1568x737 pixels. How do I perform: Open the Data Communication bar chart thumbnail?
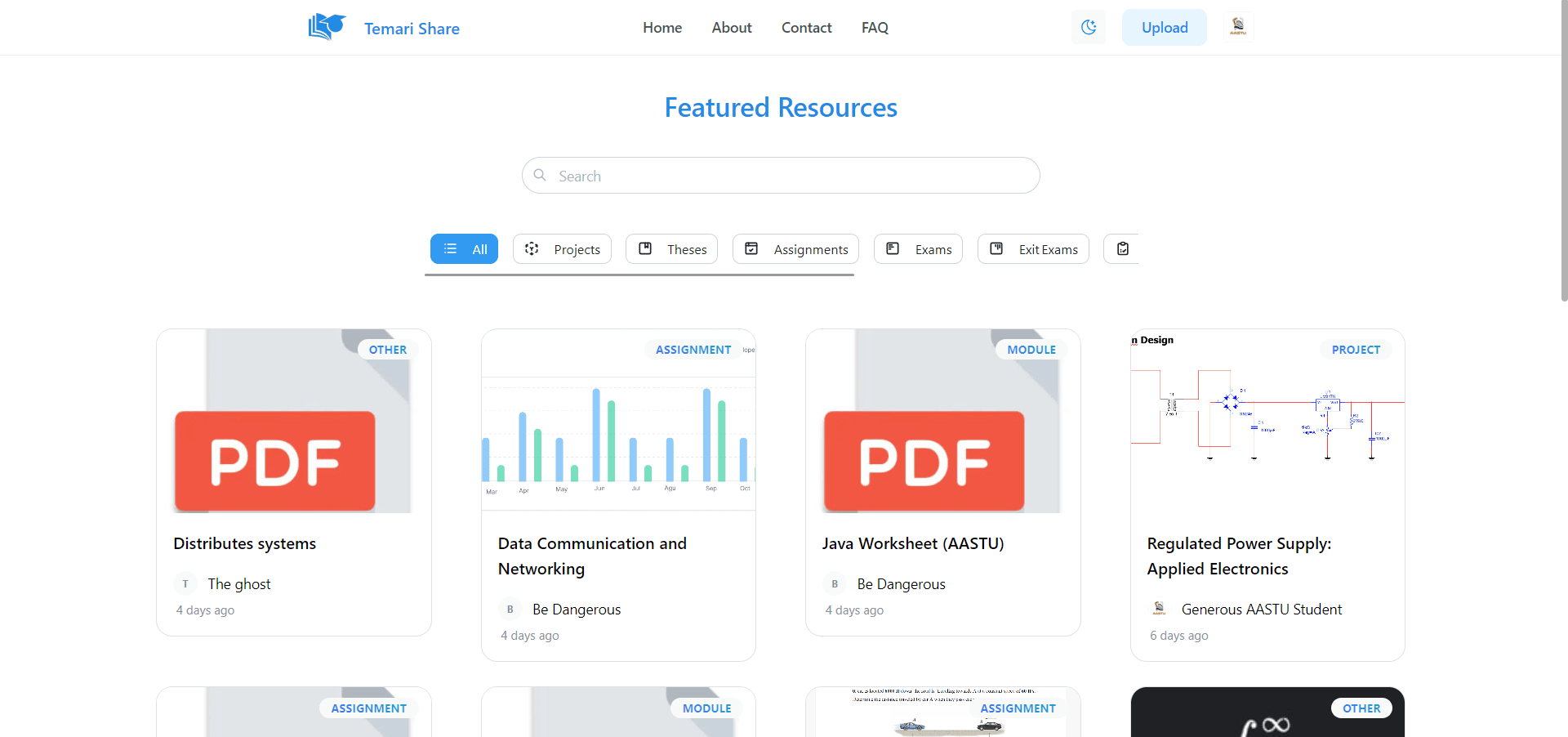click(618, 421)
